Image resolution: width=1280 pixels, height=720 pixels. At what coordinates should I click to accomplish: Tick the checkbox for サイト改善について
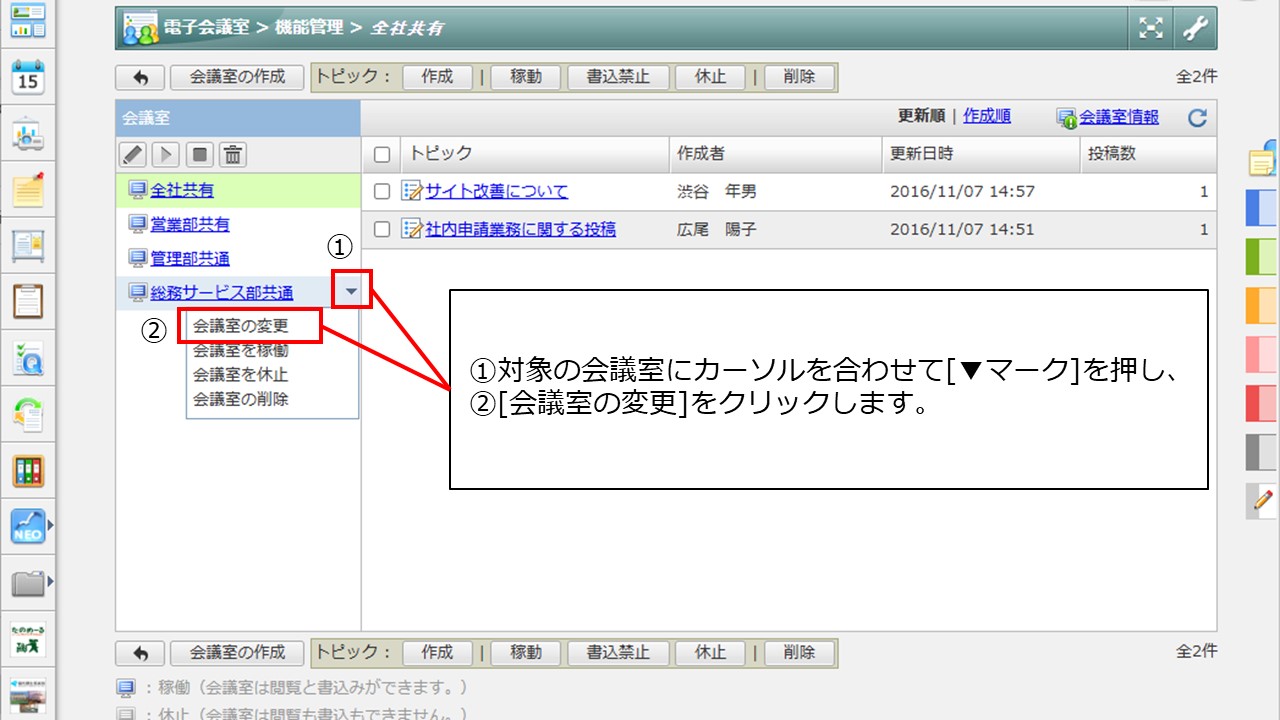pyautogui.click(x=381, y=192)
